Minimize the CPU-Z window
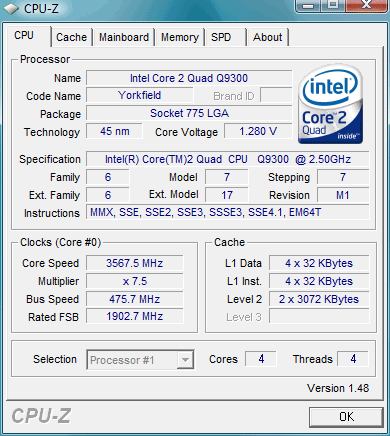Screen dimensions: 390x436 click(308, 5)
